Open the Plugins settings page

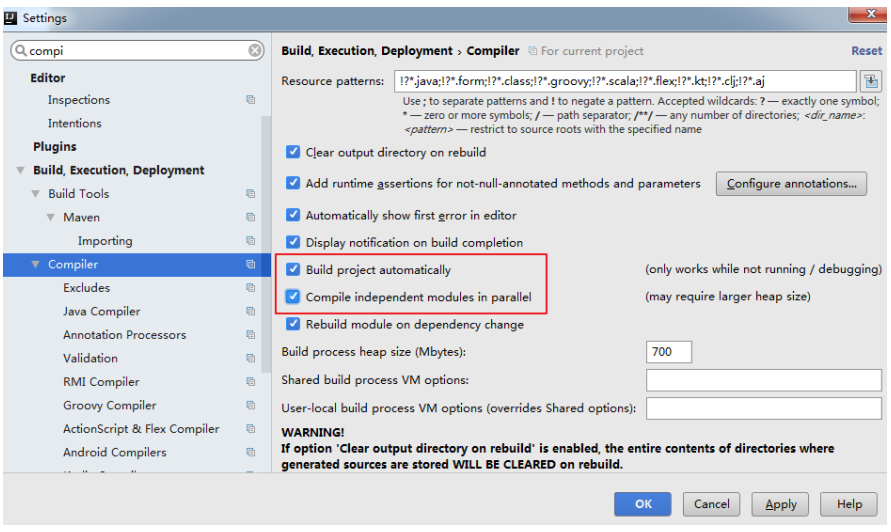pos(55,147)
